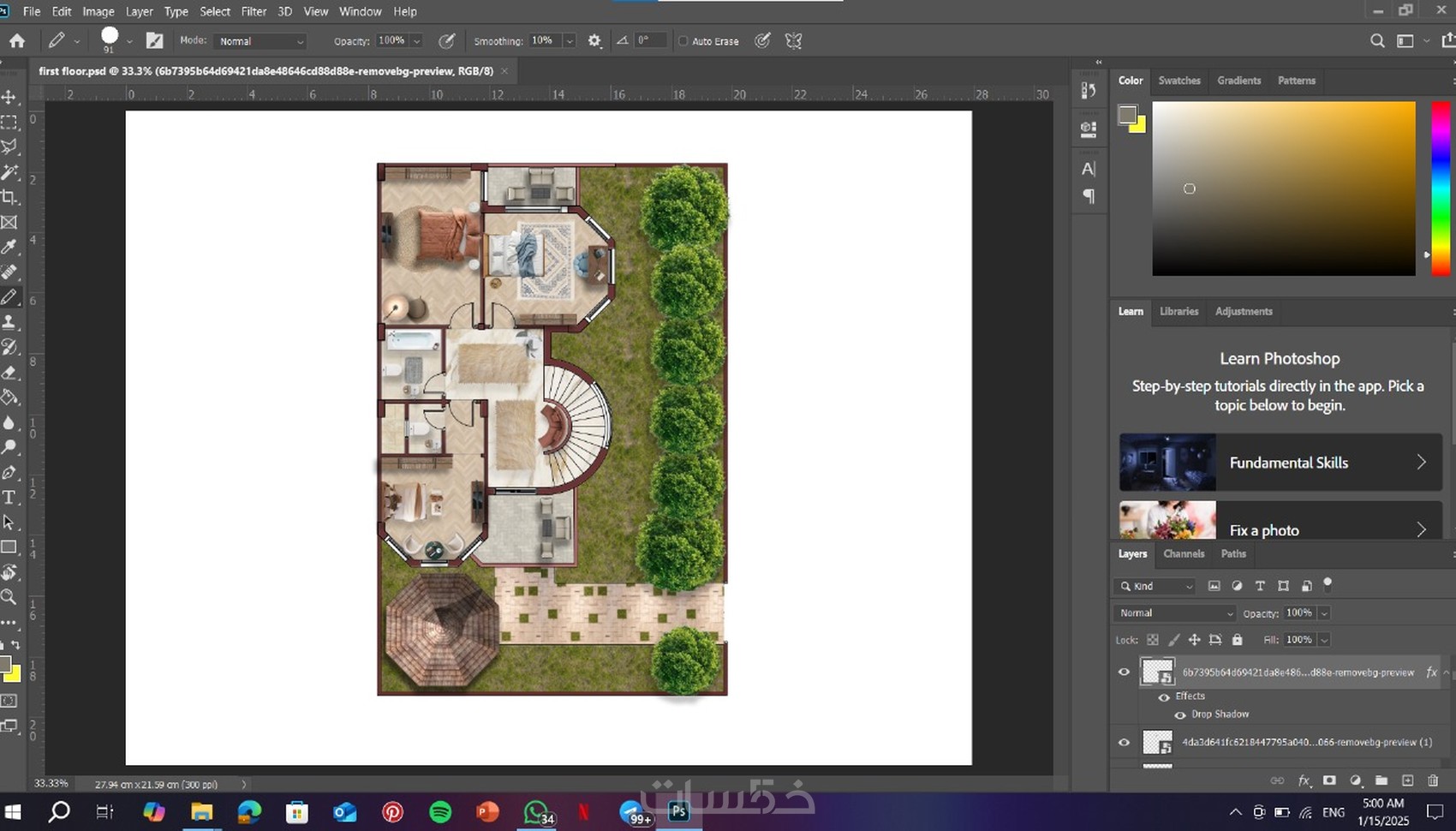Open the brush Mode dropdown

click(x=260, y=41)
